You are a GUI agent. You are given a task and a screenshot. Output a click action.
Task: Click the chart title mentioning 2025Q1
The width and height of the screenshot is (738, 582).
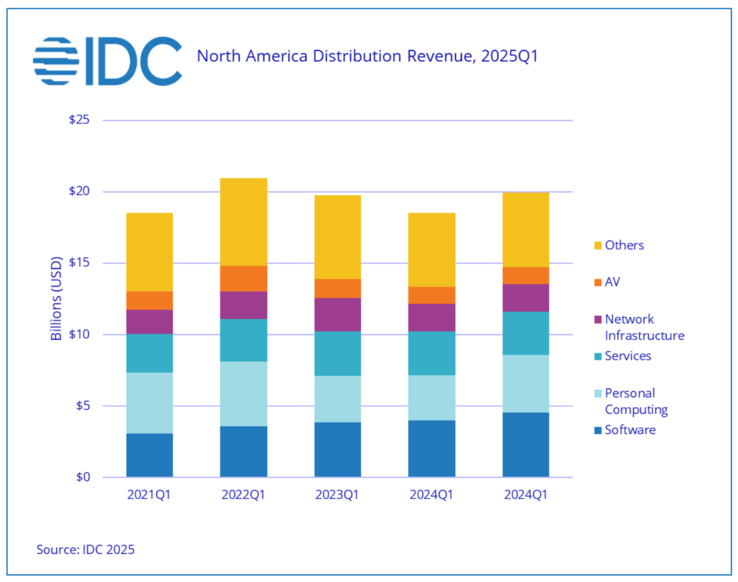tap(367, 56)
